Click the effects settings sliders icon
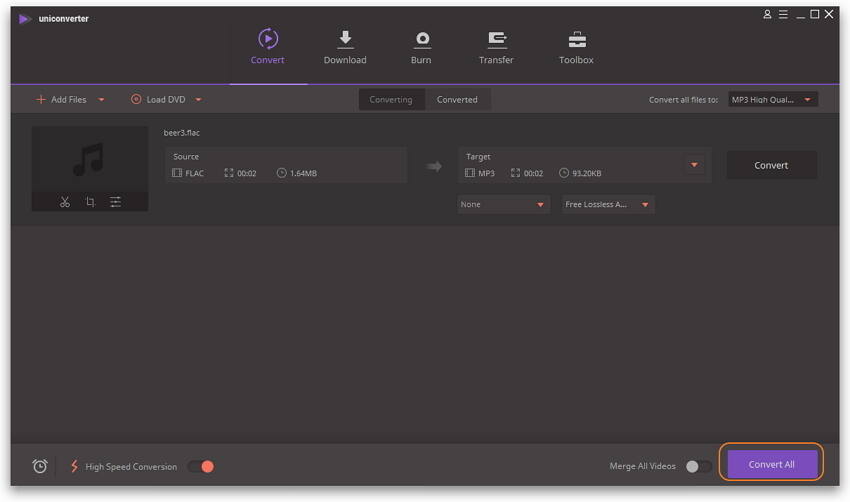The image size is (850, 502). pos(115,202)
